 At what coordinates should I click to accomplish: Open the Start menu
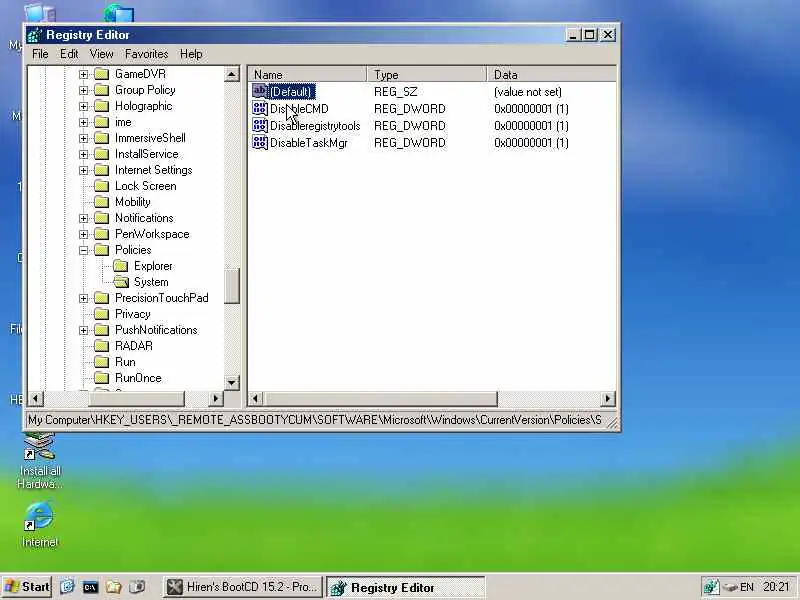pos(27,587)
